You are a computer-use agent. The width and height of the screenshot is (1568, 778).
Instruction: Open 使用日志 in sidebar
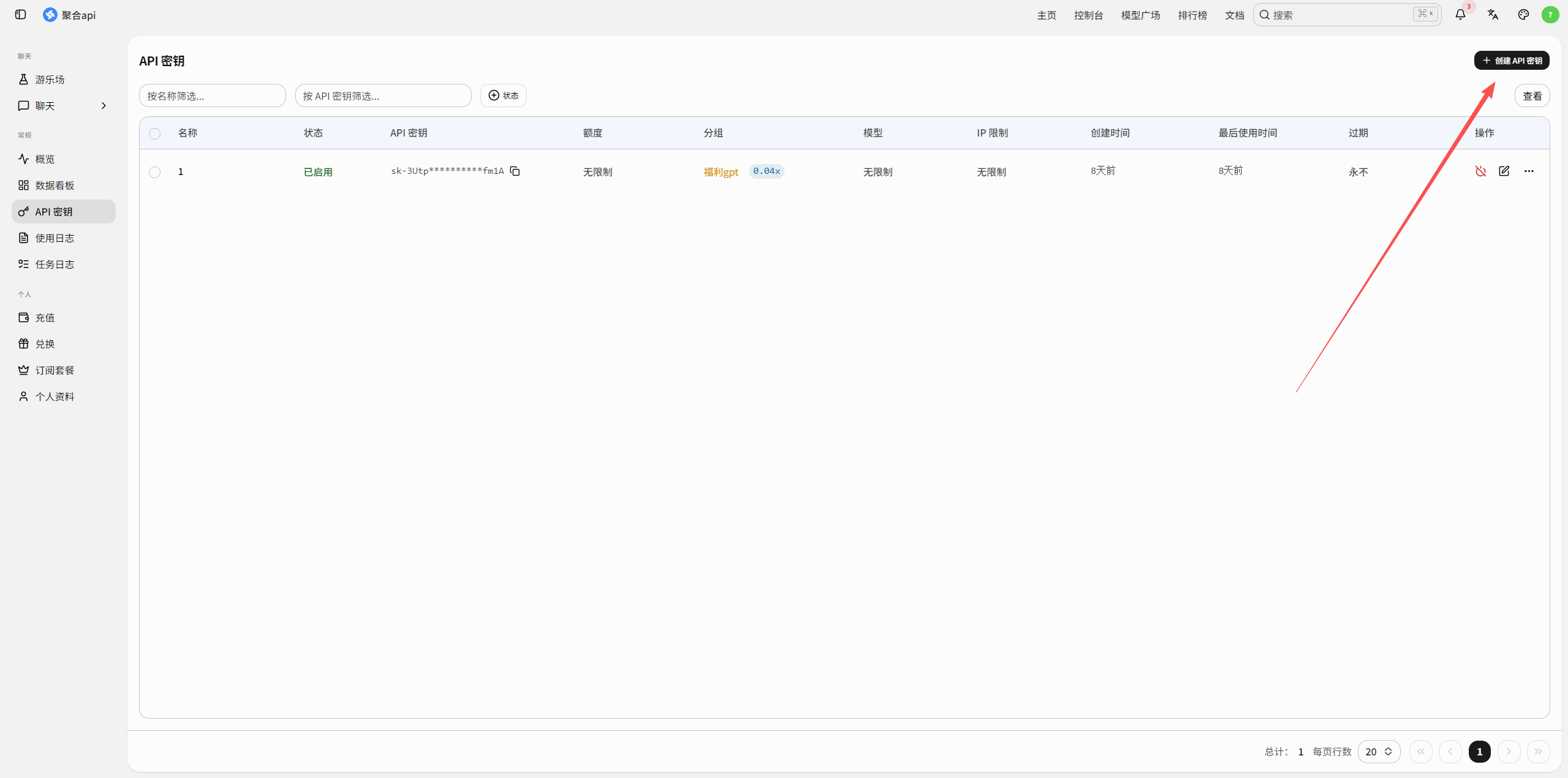click(64, 238)
